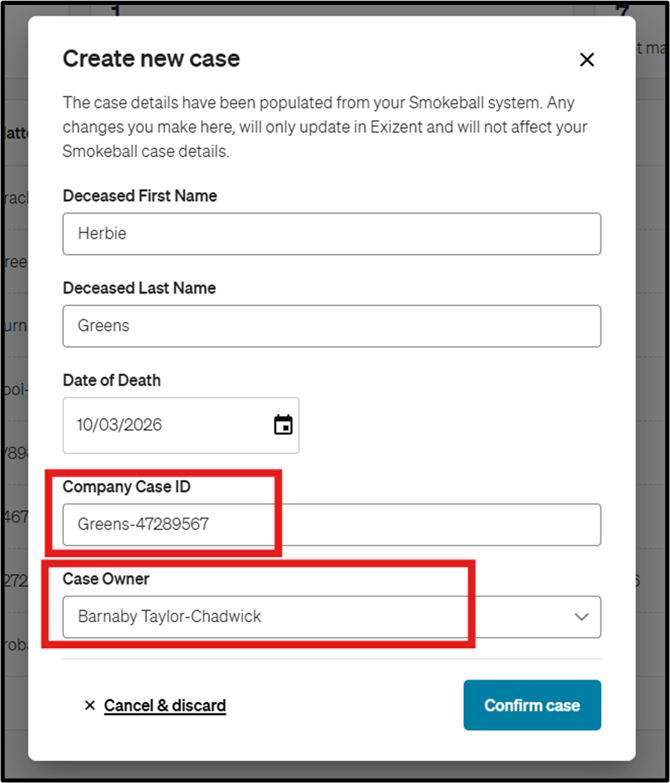Click the Deceased First Name label

coord(139,196)
